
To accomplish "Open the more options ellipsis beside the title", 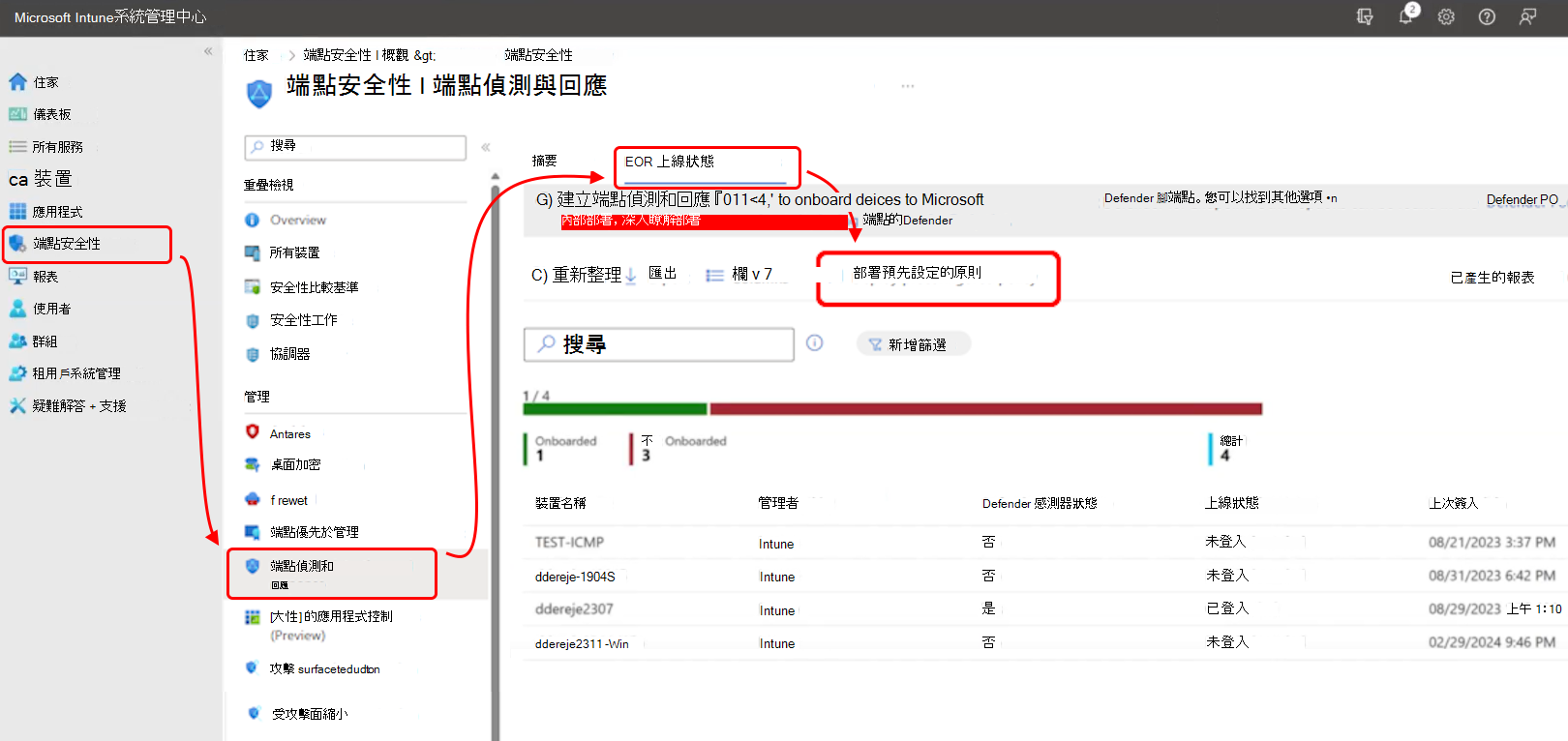I will click(908, 86).
